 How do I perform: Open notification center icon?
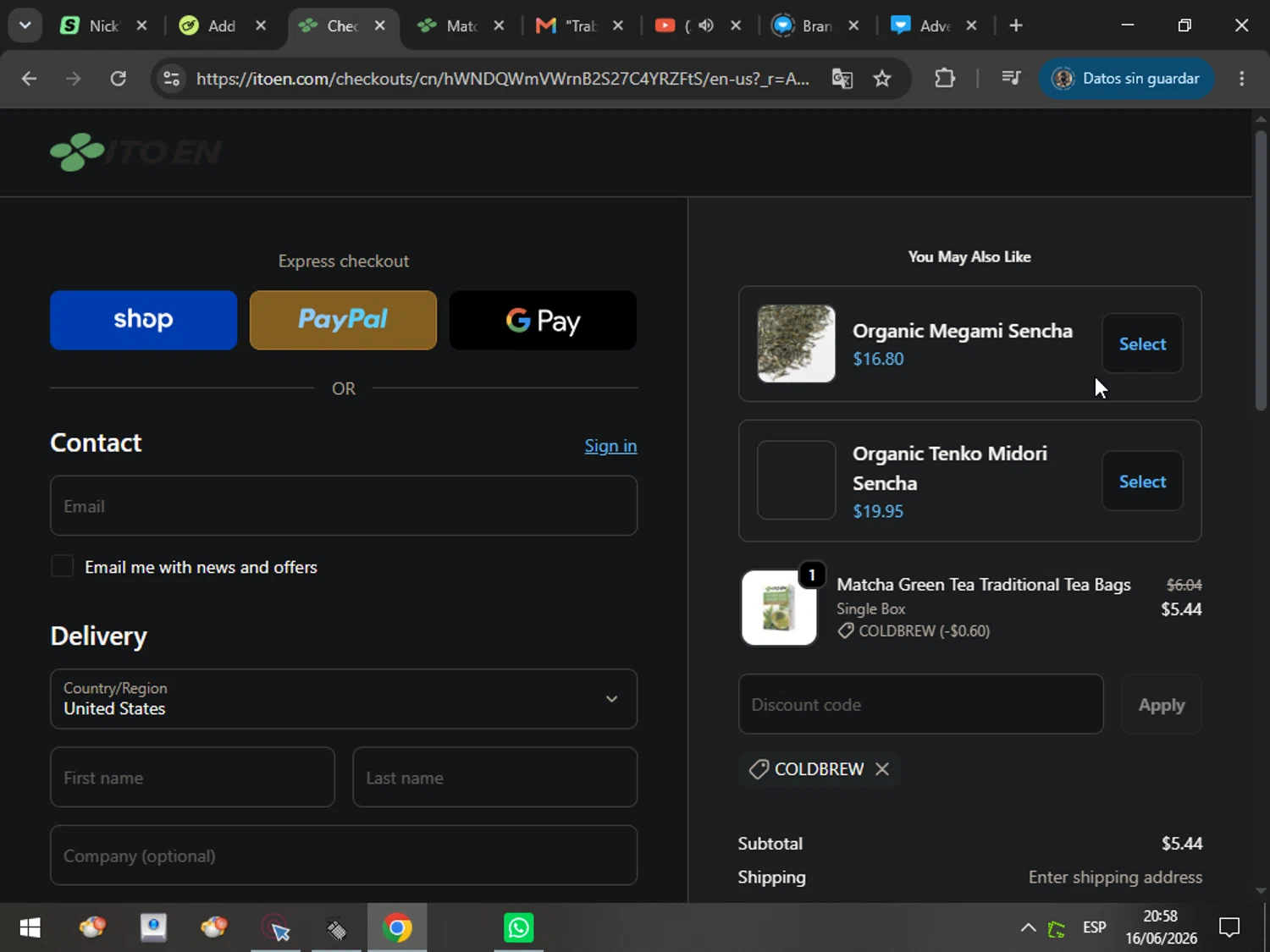point(1229,927)
